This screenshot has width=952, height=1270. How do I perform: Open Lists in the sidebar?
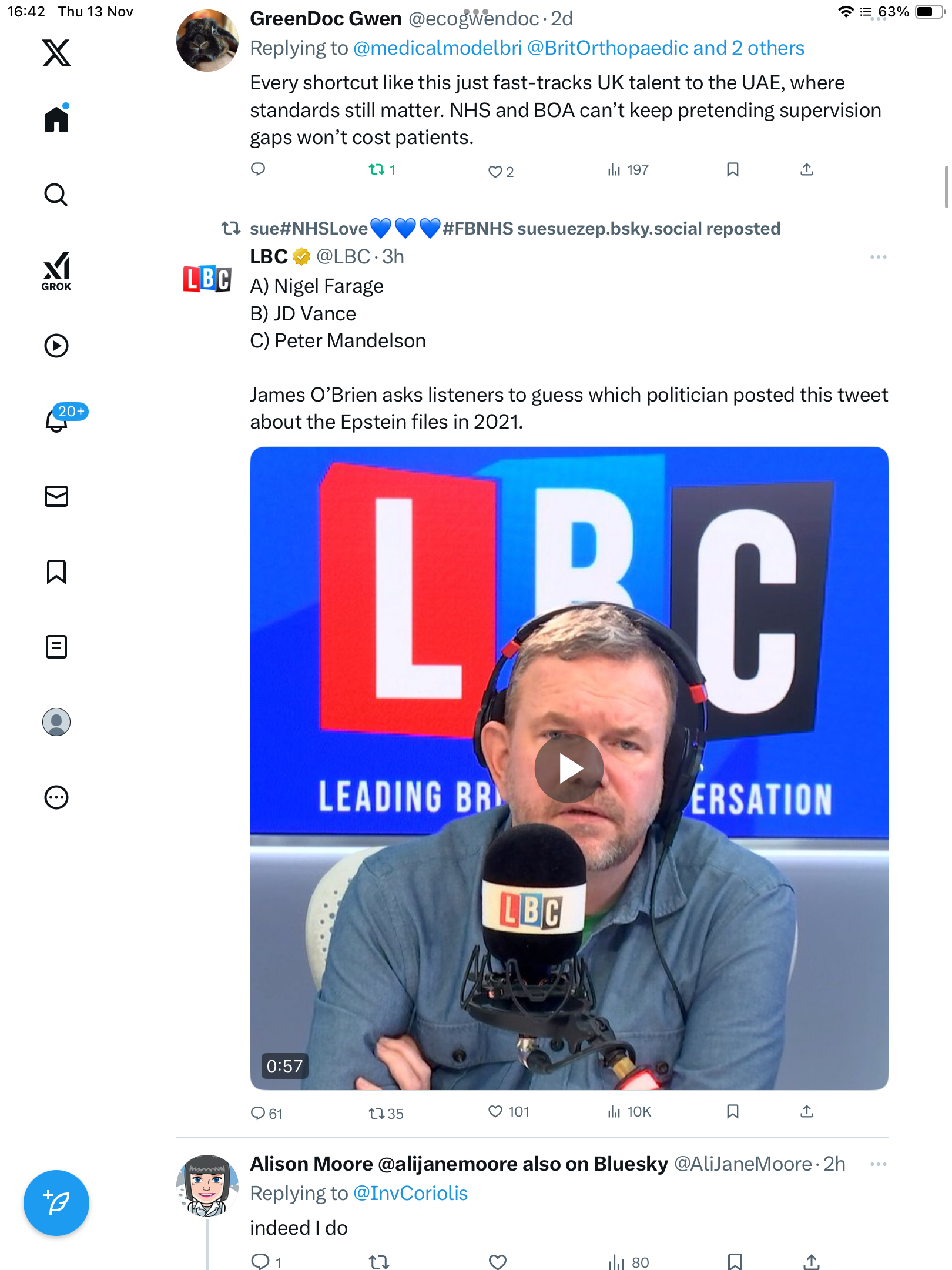56,647
